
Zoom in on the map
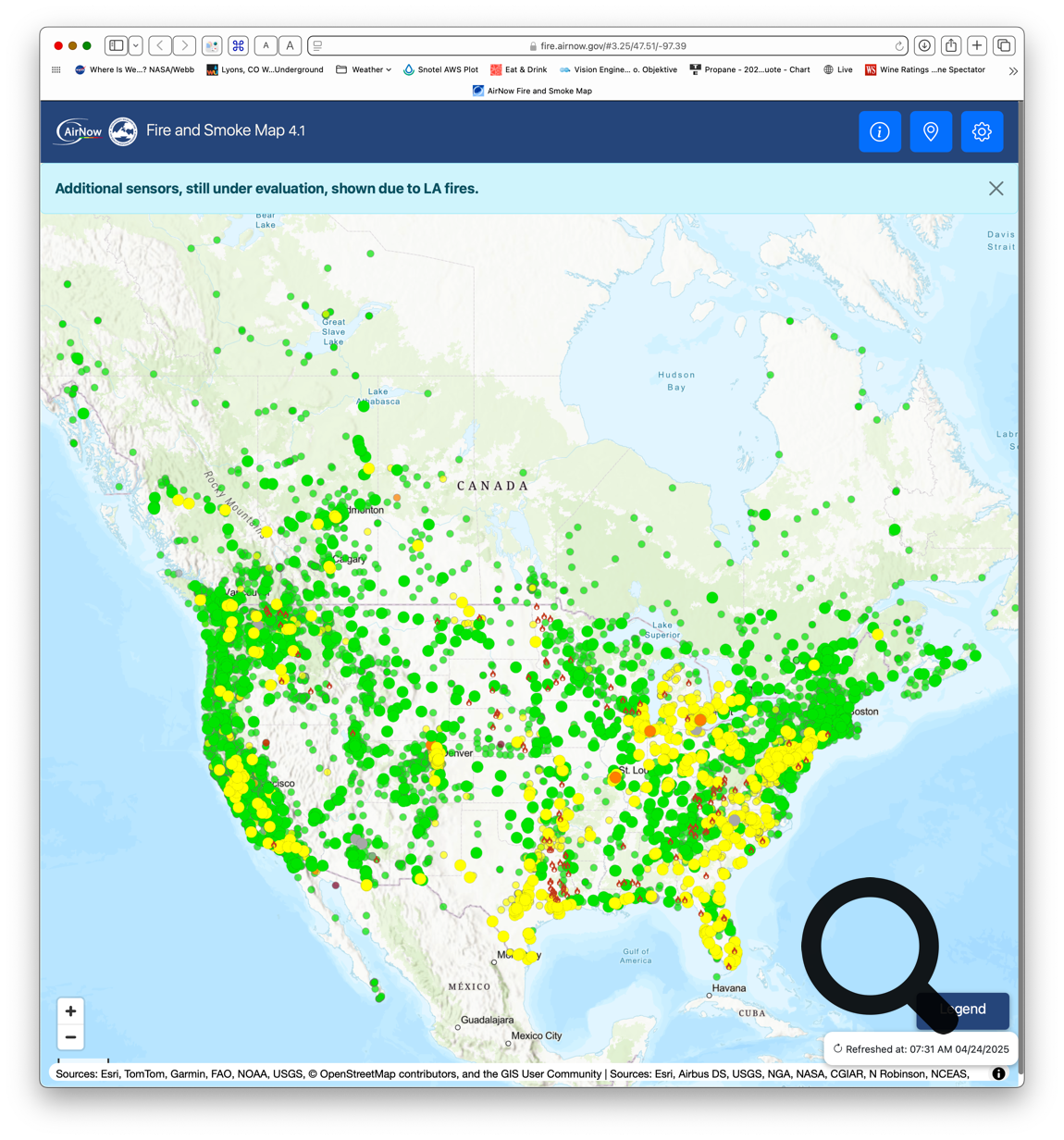[70, 1011]
